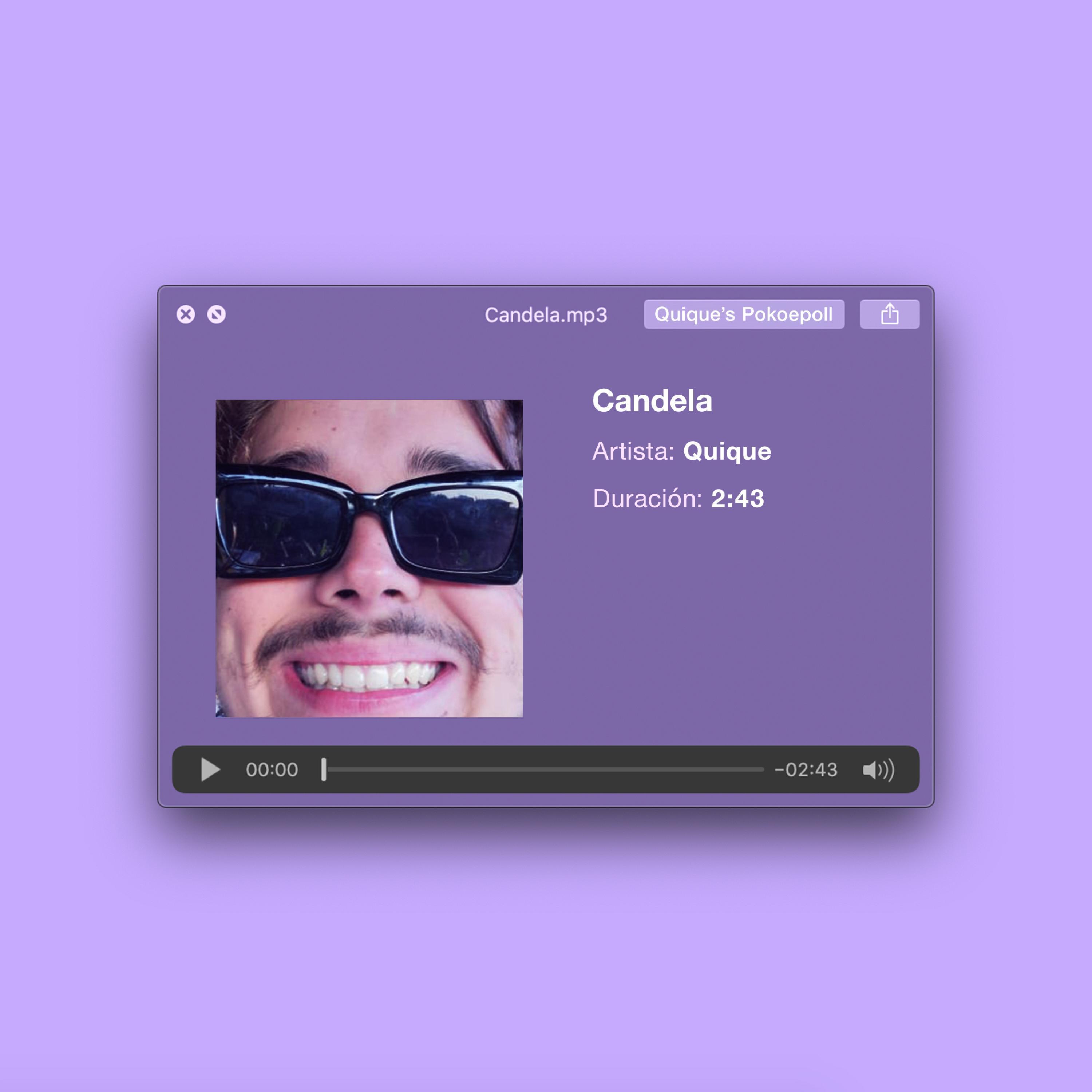Click the circular icon beside the close button

point(217,314)
